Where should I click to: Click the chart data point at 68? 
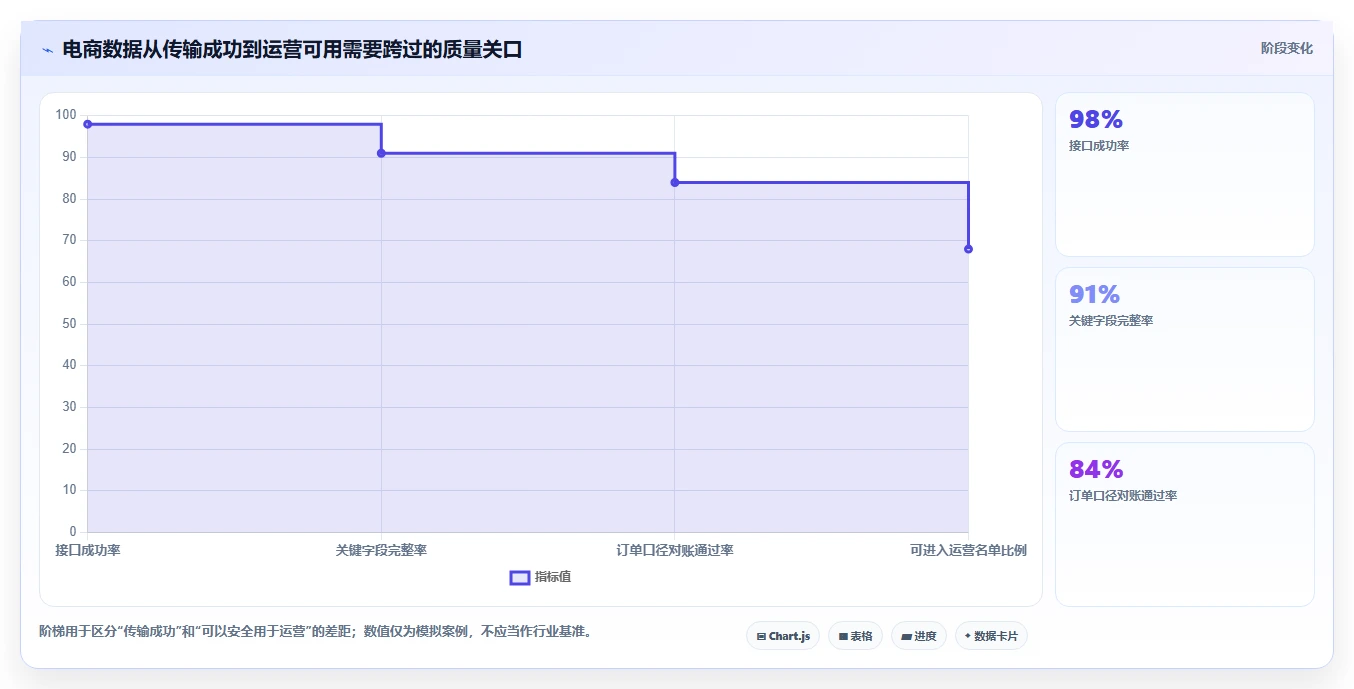pos(968,249)
